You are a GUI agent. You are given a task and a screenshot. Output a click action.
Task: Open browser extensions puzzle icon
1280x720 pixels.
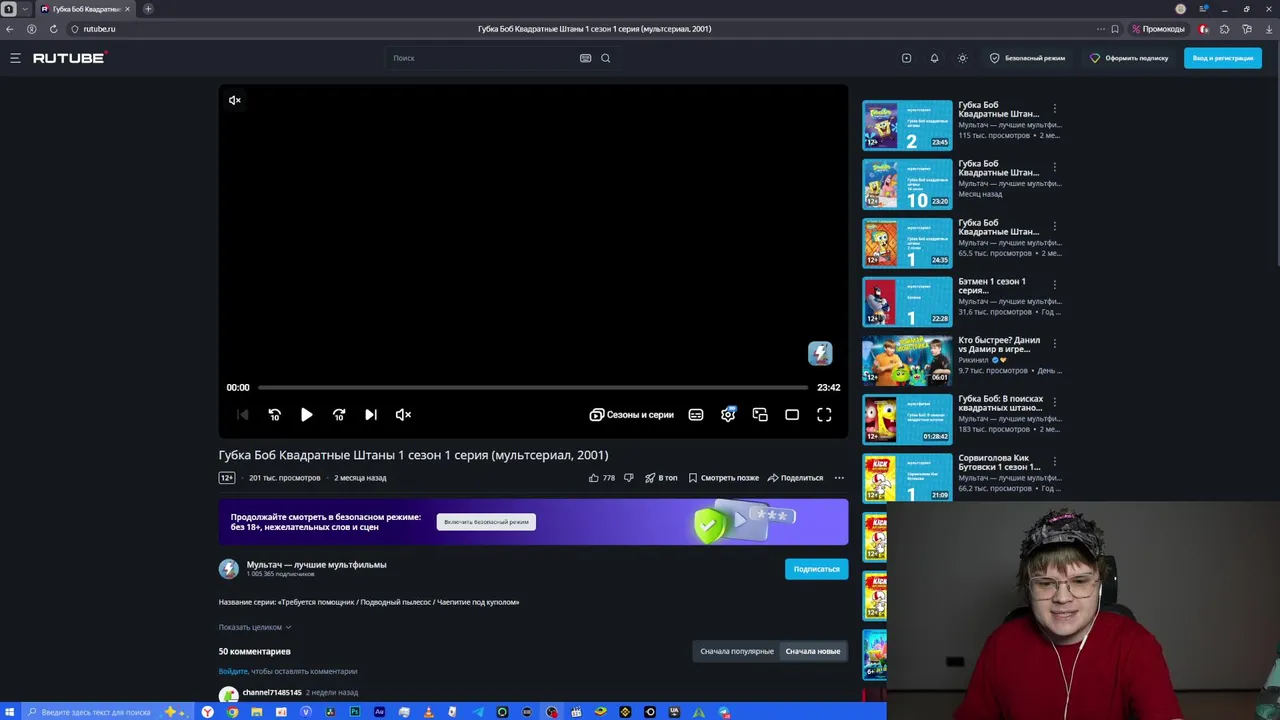pyautogui.click(x=1224, y=29)
